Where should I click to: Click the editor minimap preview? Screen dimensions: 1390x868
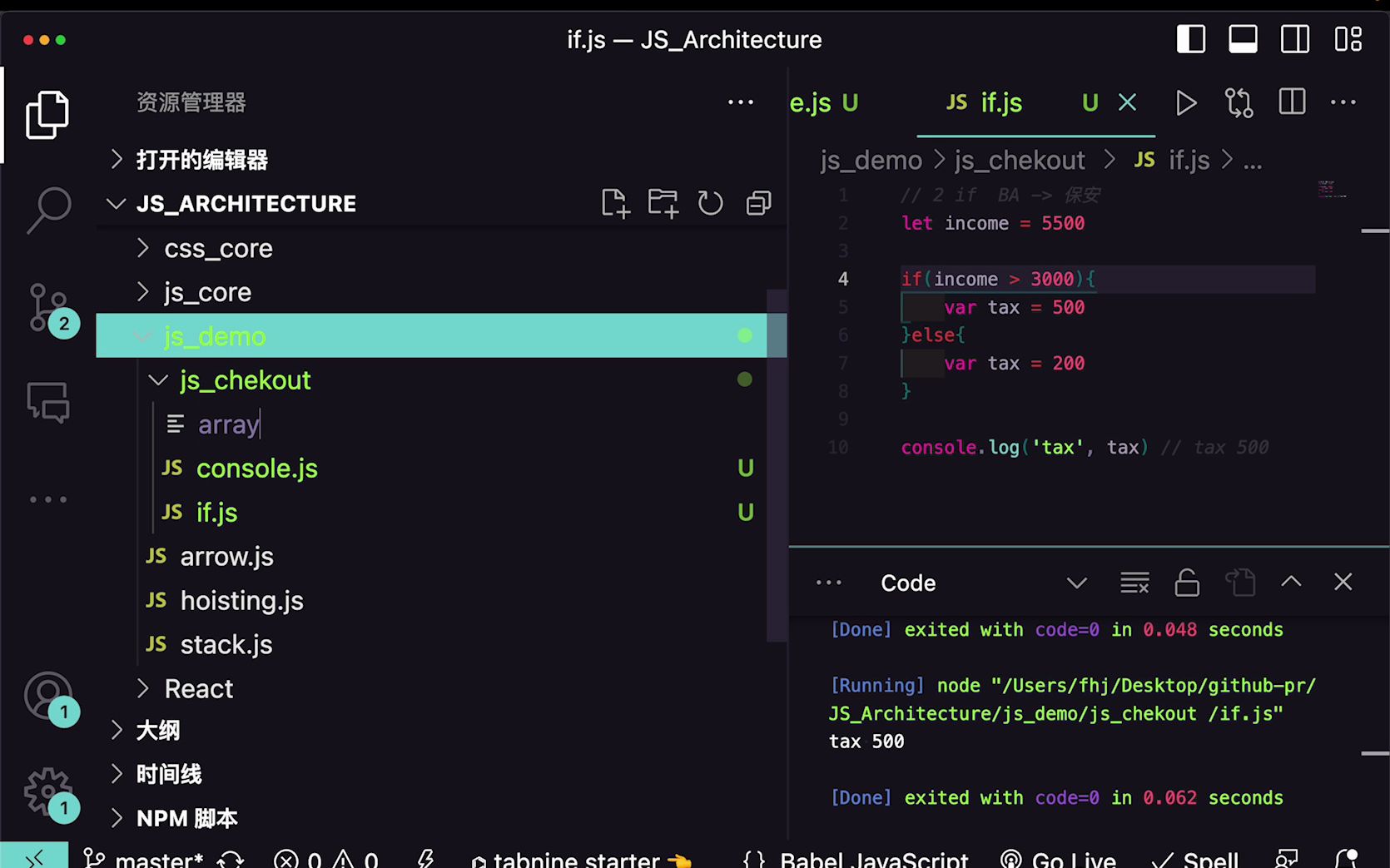[x=1331, y=190]
